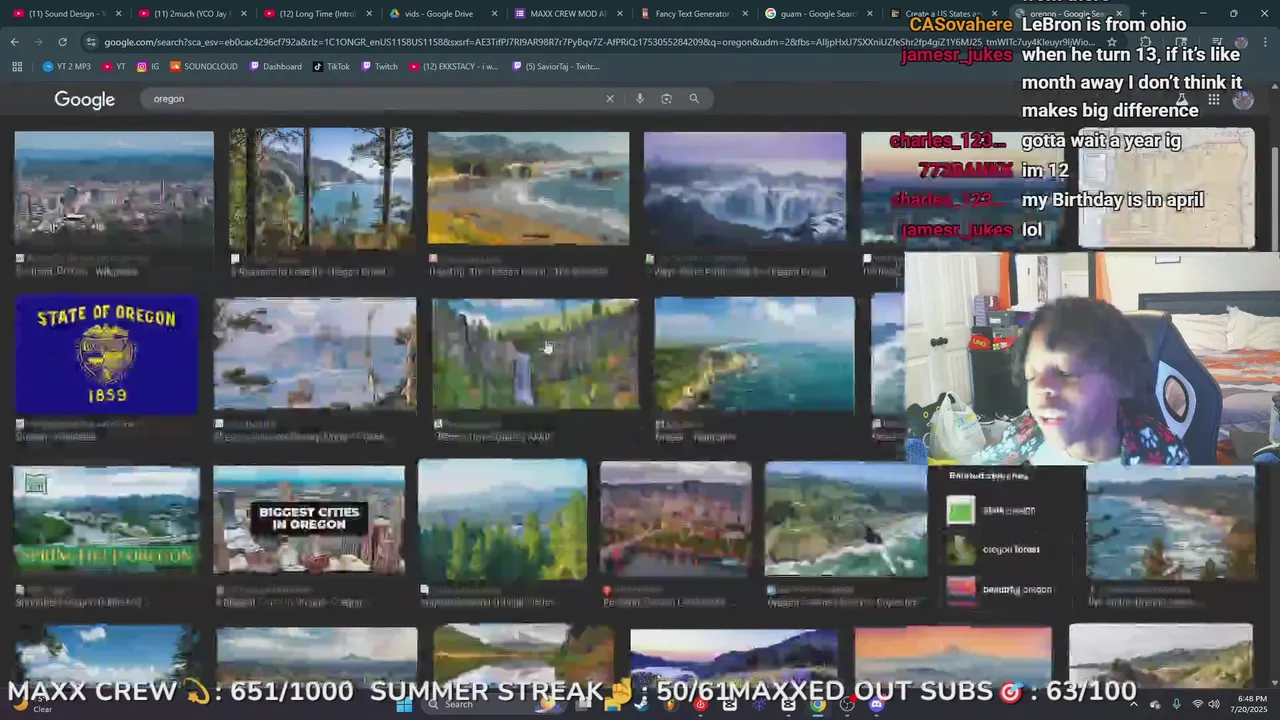Viewport: 1280px width, 720px height.
Task: Open the Dashboard bookmark
Action: (x=275, y=66)
